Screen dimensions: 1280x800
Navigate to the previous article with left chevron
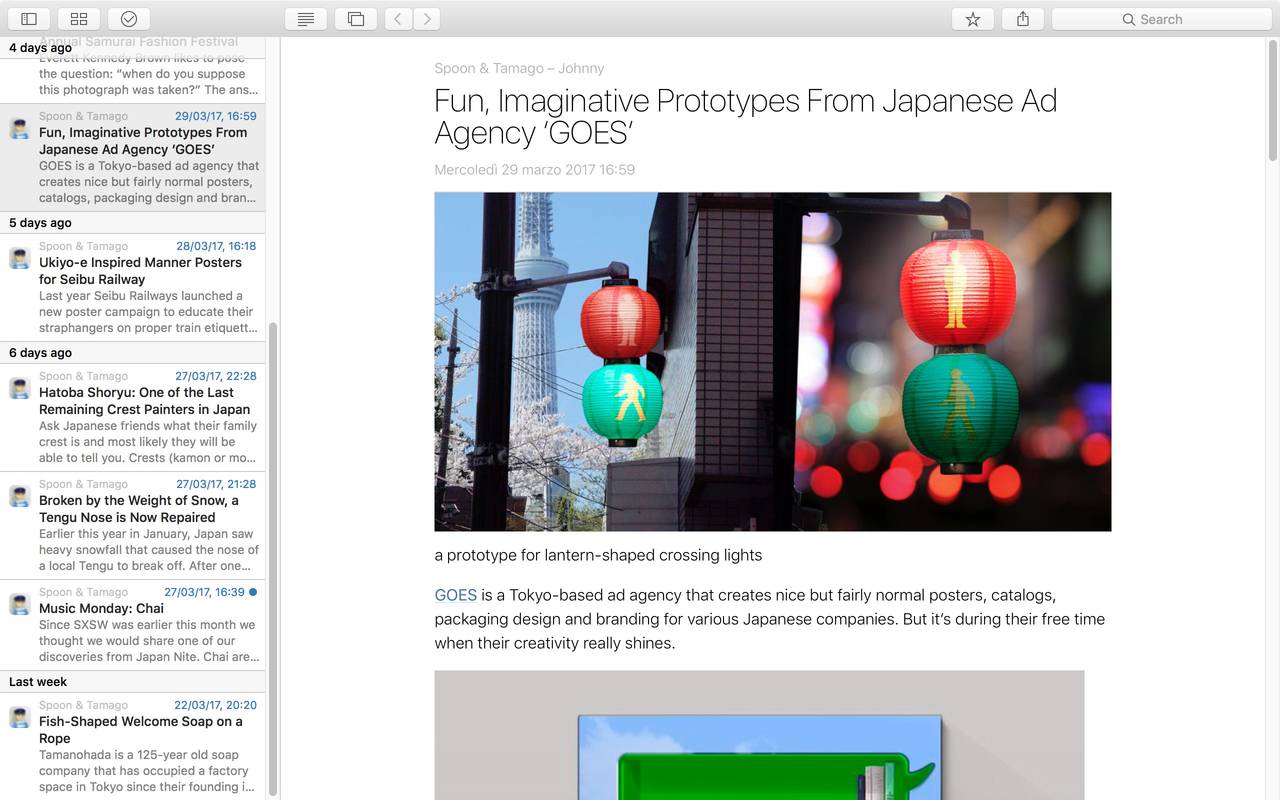tap(398, 18)
